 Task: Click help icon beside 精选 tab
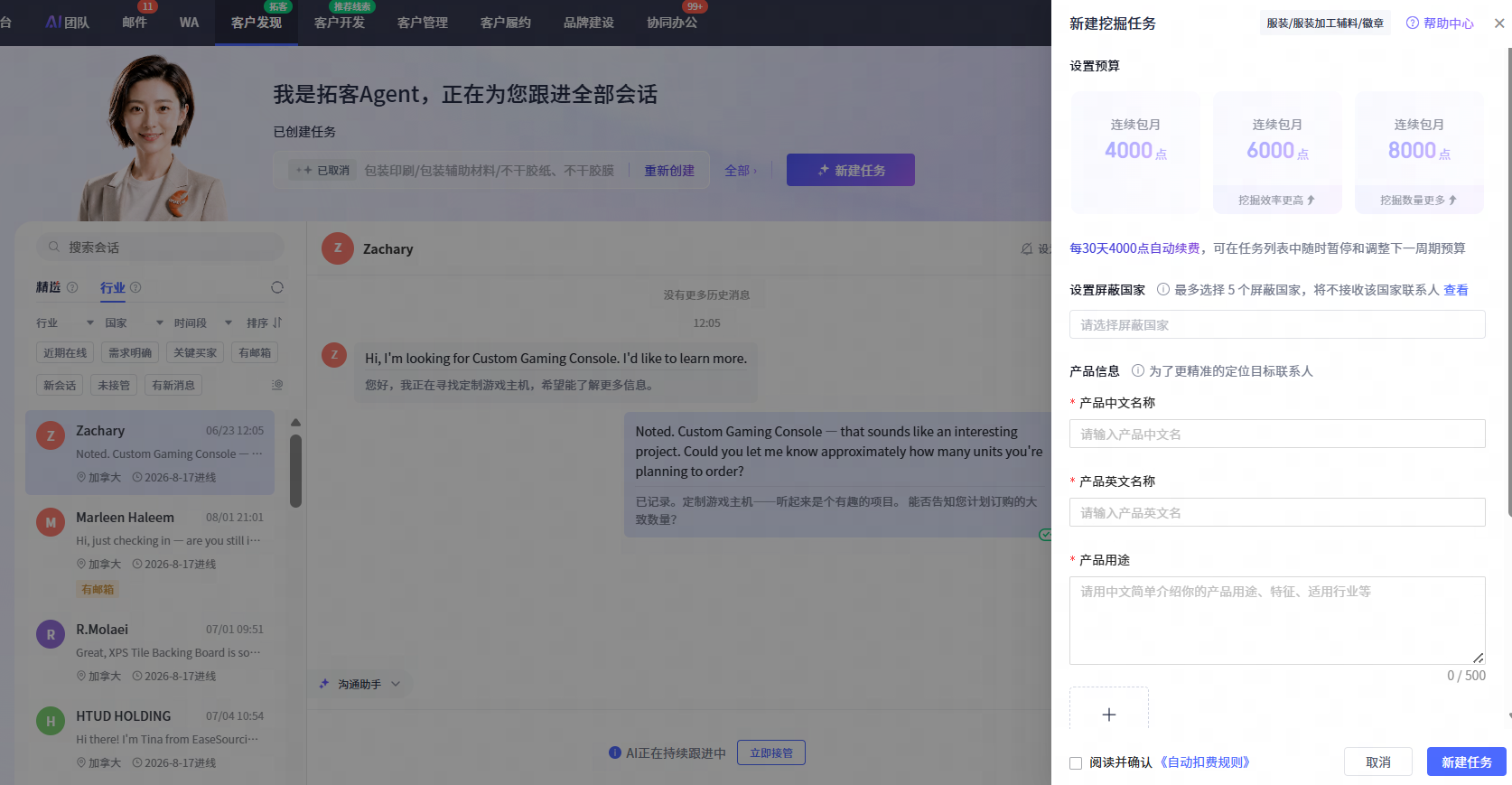[x=72, y=287]
